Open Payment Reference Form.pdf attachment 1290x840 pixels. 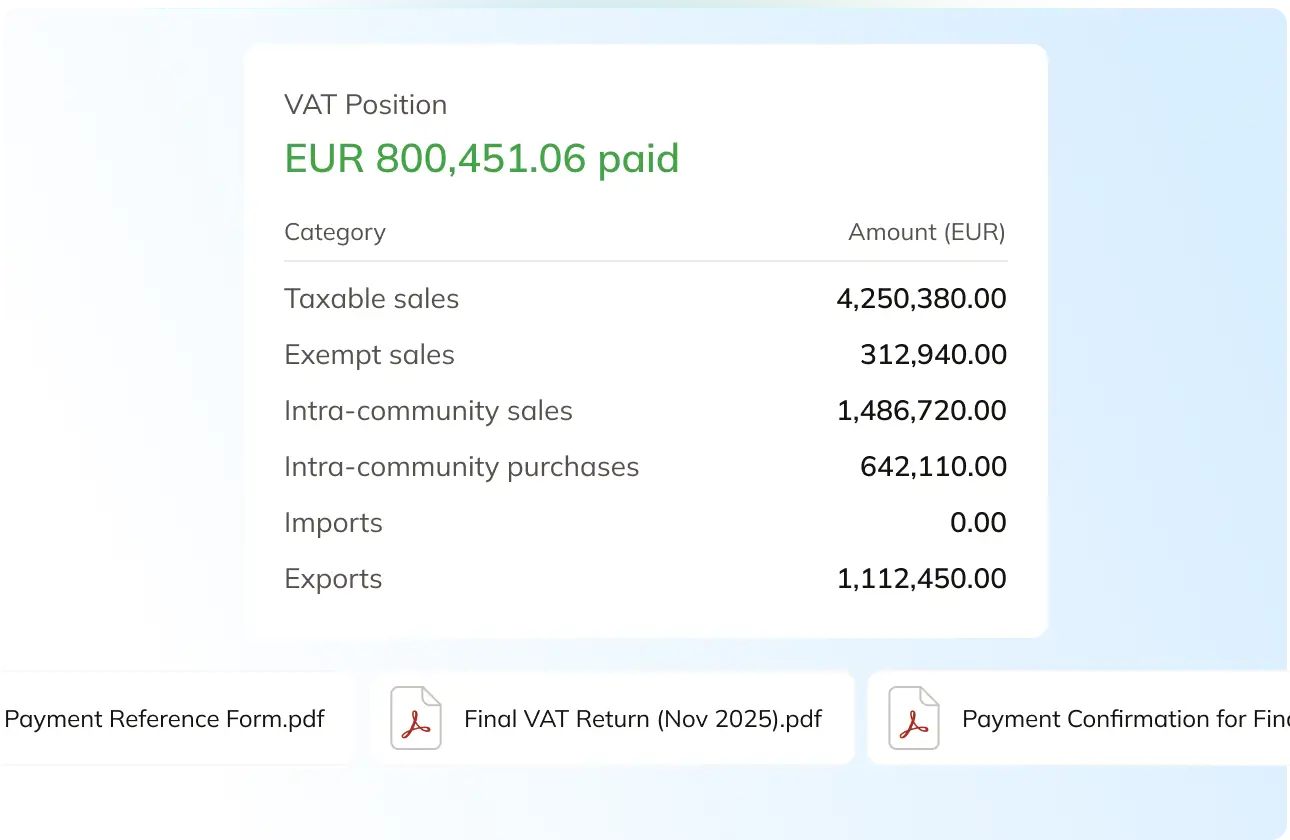tap(165, 719)
